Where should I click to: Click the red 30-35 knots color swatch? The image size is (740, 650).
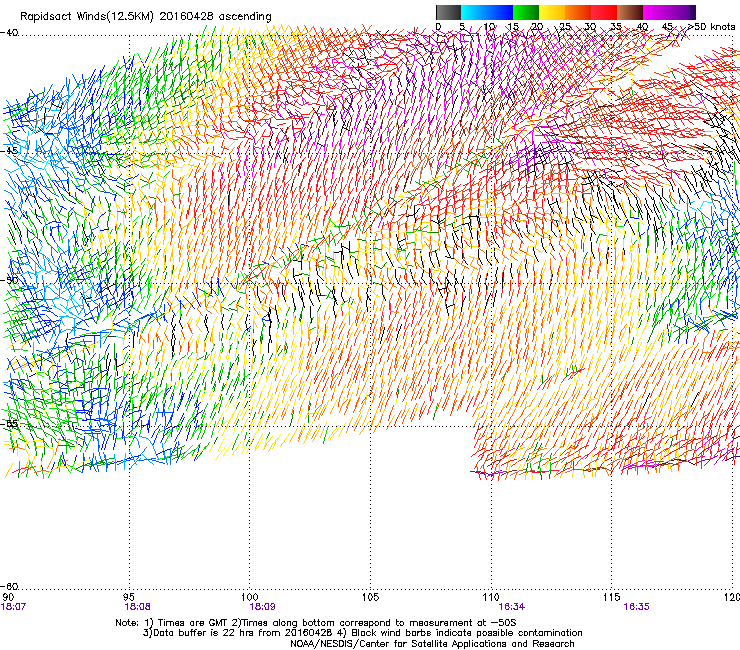point(604,12)
